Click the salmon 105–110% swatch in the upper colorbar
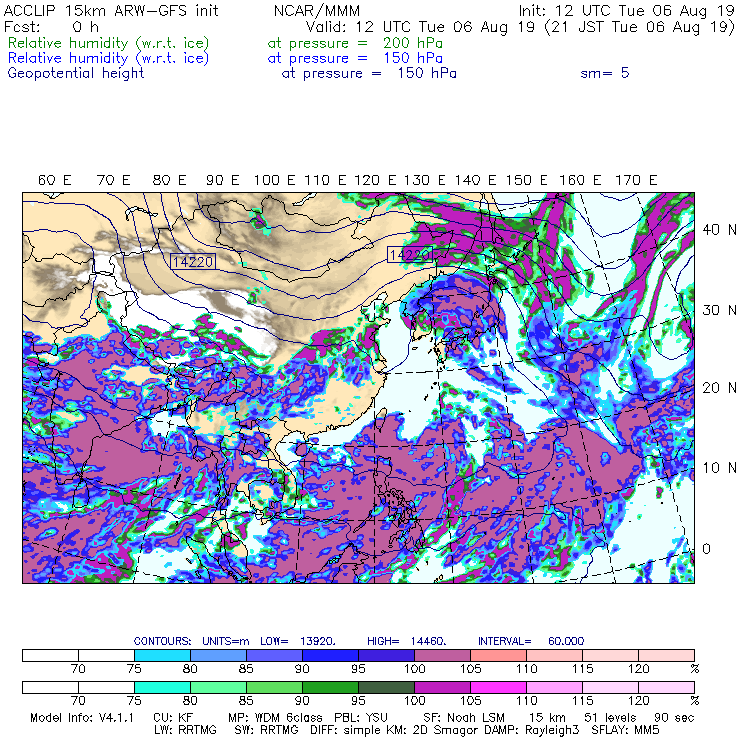This screenshot has width=740, height=740. [x=498, y=655]
